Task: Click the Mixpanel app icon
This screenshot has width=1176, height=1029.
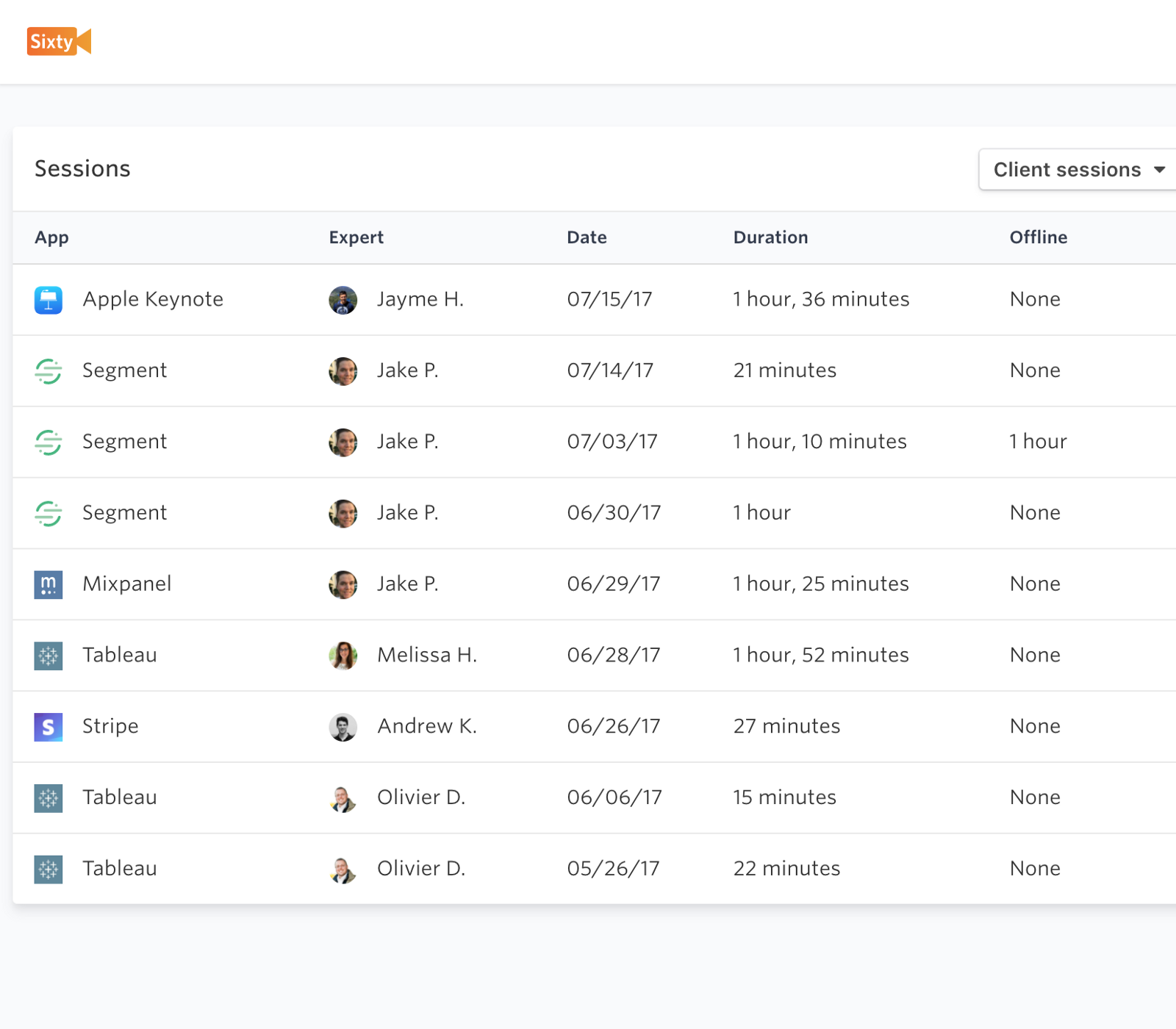Action: 49,584
